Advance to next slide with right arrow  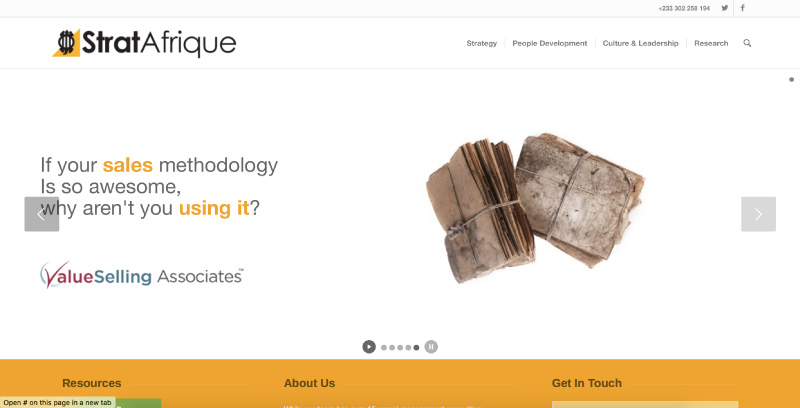758,214
